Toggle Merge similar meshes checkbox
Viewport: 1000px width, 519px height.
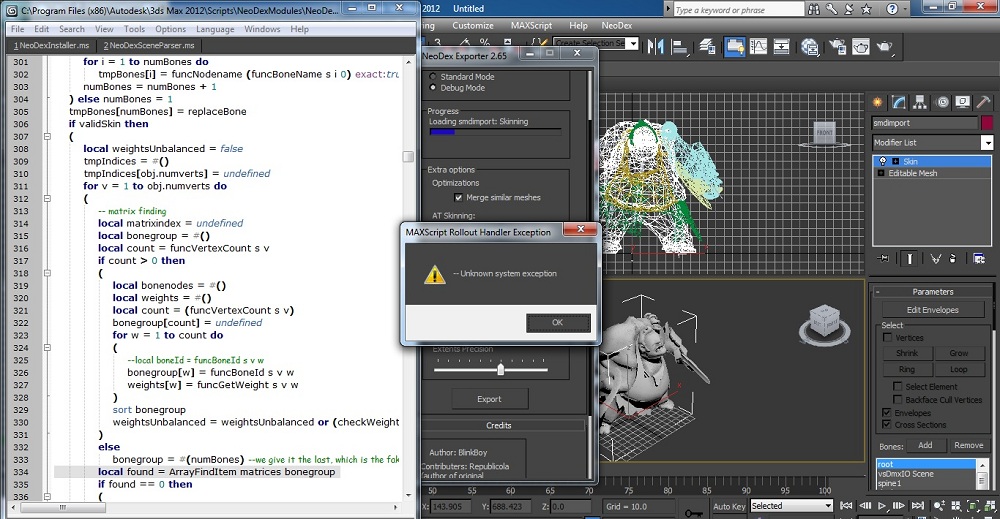pyautogui.click(x=458, y=198)
